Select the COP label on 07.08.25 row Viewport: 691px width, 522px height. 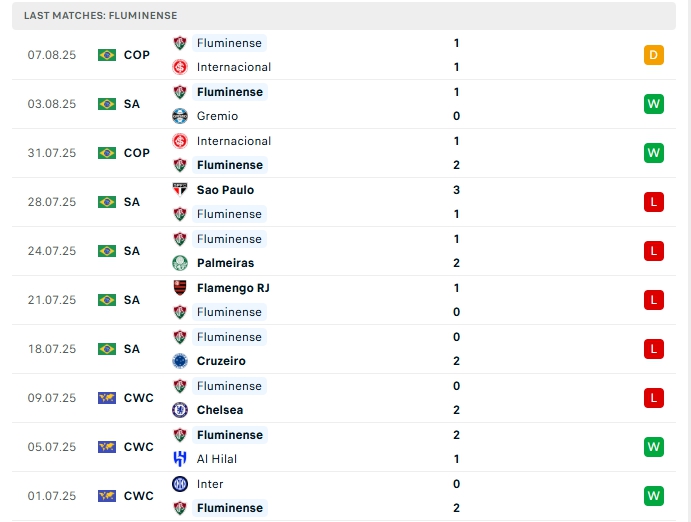[x=137, y=55]
